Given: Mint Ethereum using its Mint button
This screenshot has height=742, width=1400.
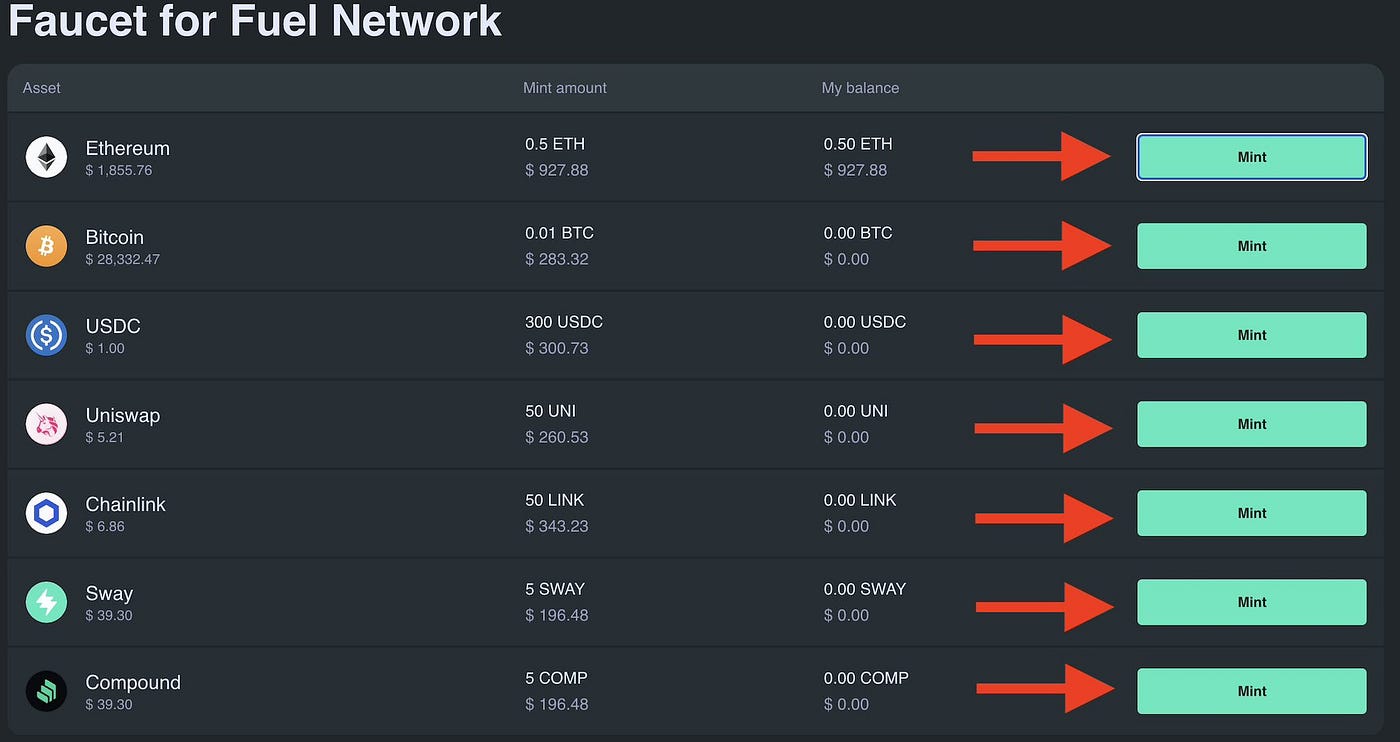Looking at the screenshot, I should (1252, 157).
